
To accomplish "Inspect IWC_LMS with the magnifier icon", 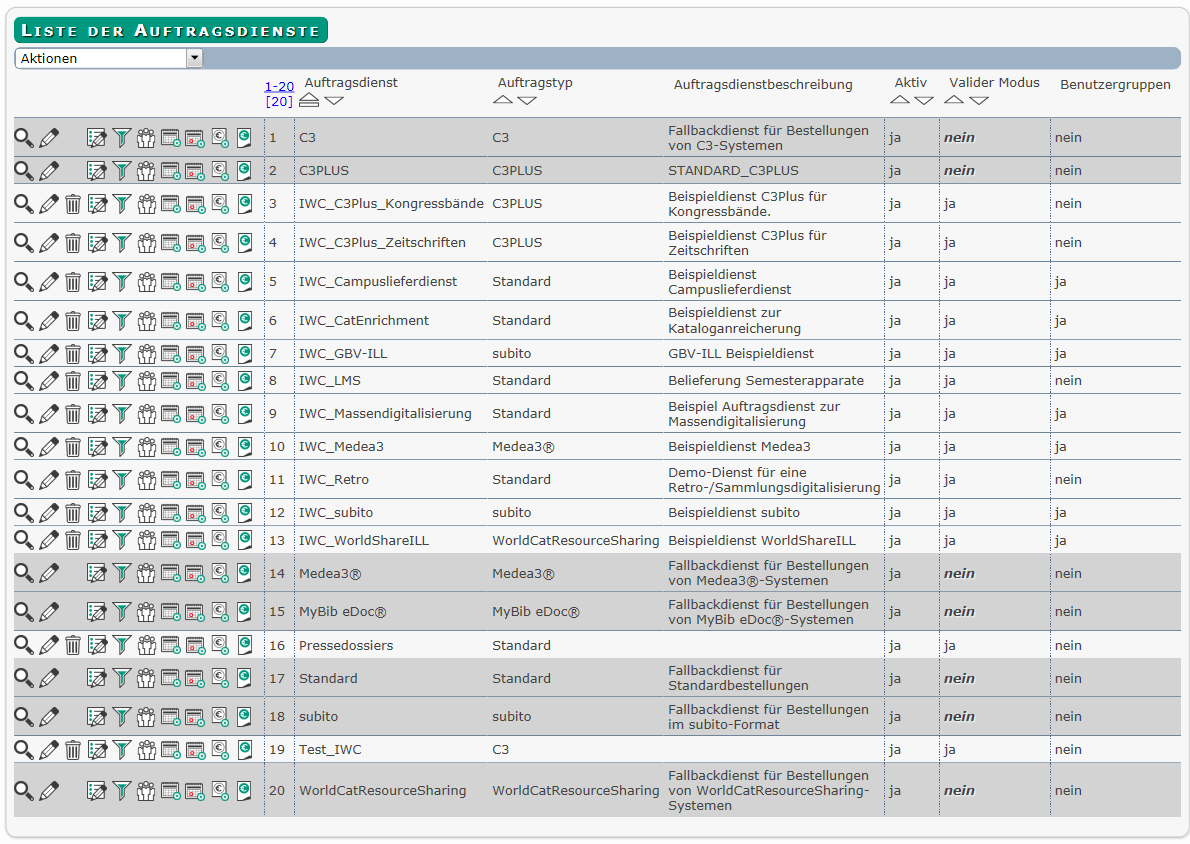I will pyautogui.click(x=24, y=381).
